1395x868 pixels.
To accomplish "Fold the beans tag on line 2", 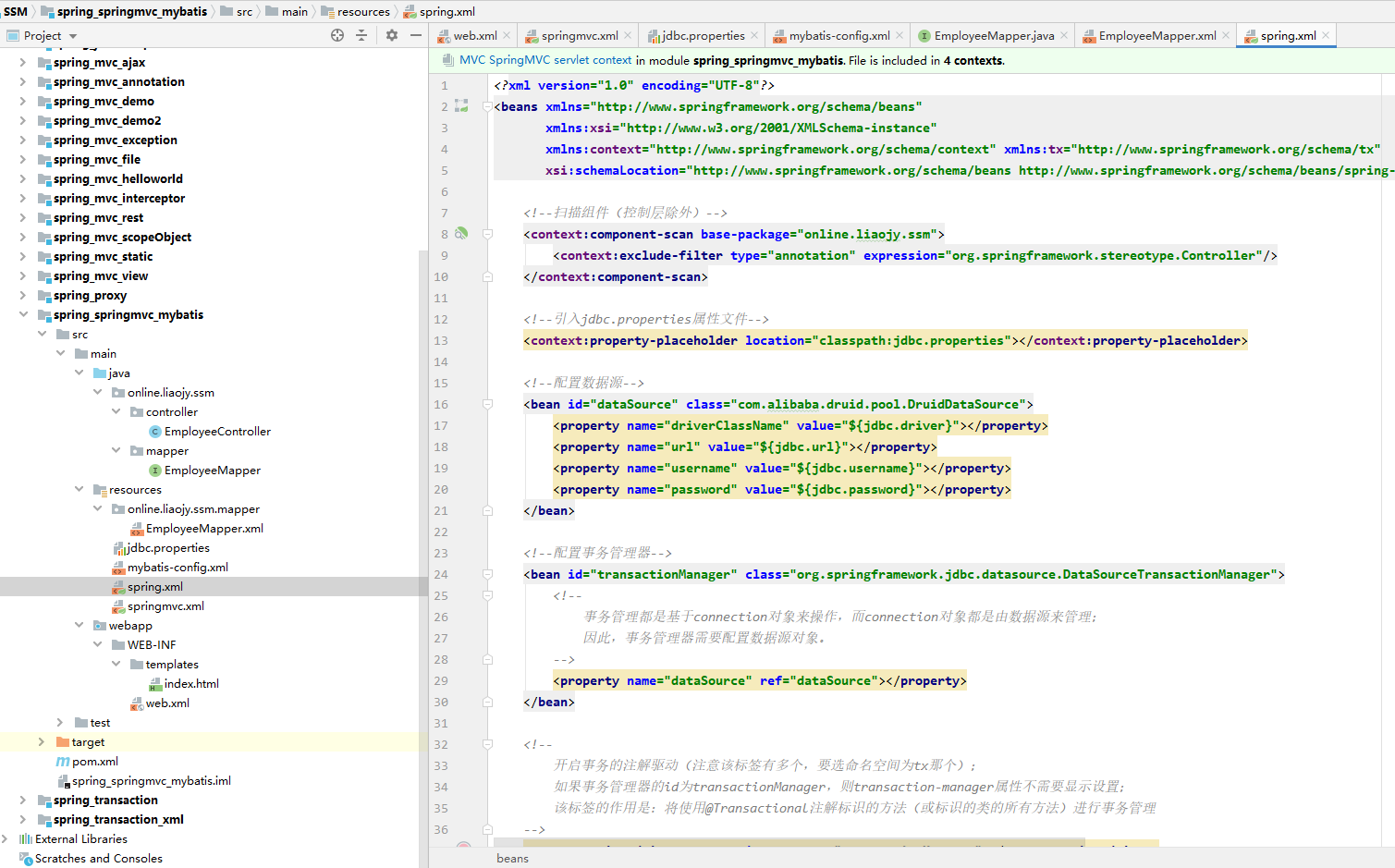I will click(487, 106).
